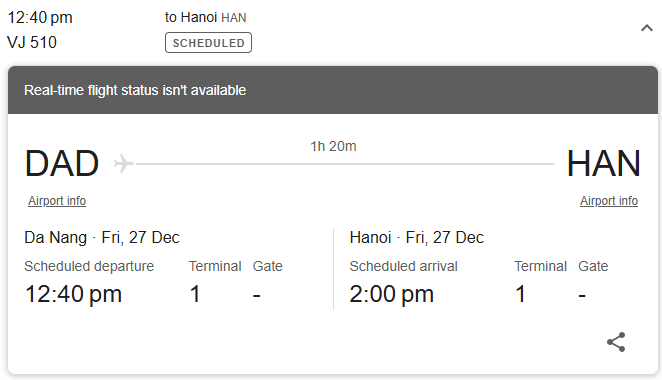Click the share icon
662x380 pixels.
[x=616, y=342]
